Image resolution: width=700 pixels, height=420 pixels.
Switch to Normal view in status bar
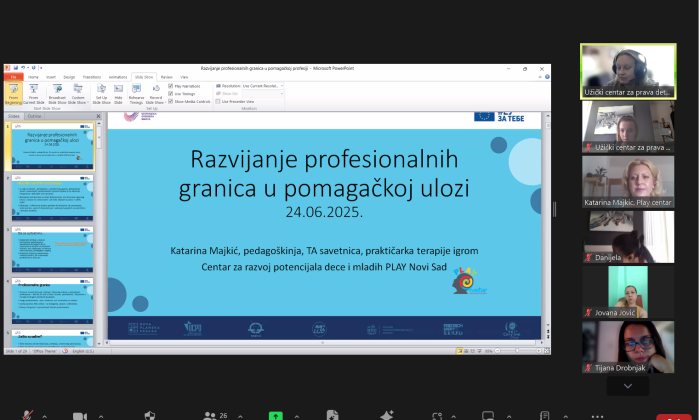459,351
